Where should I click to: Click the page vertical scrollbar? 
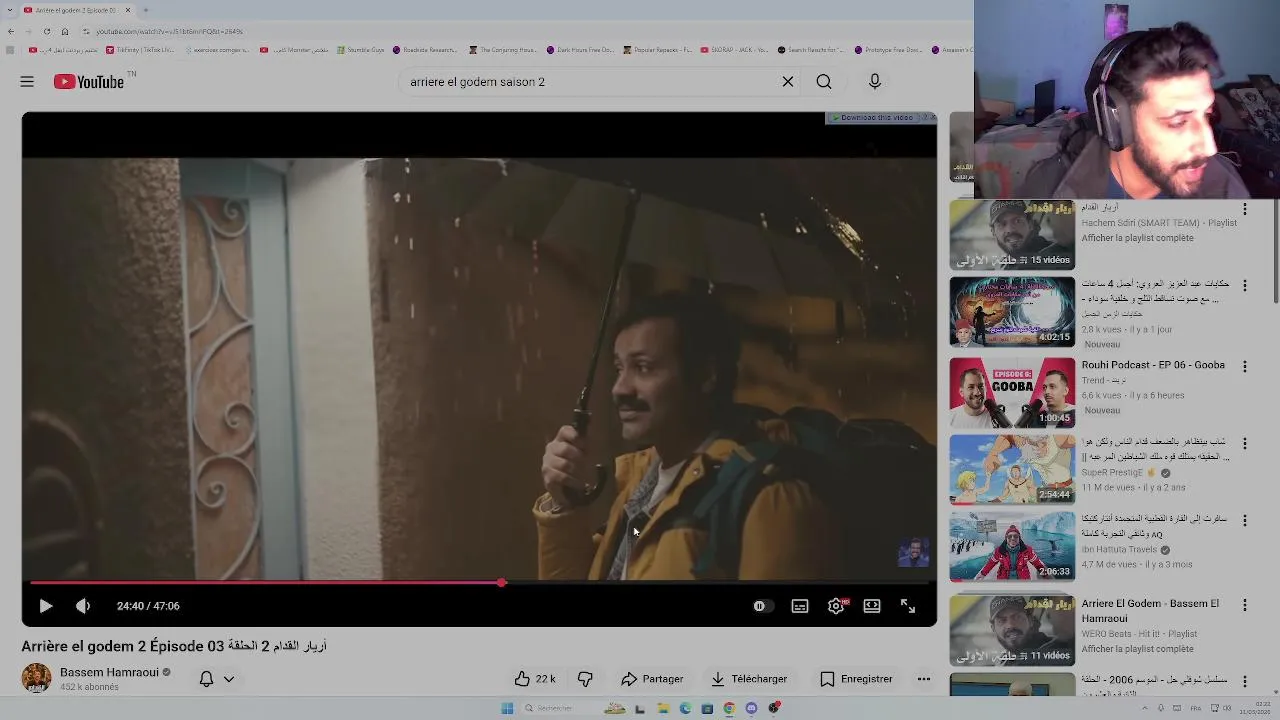[x=1275, y=250]
